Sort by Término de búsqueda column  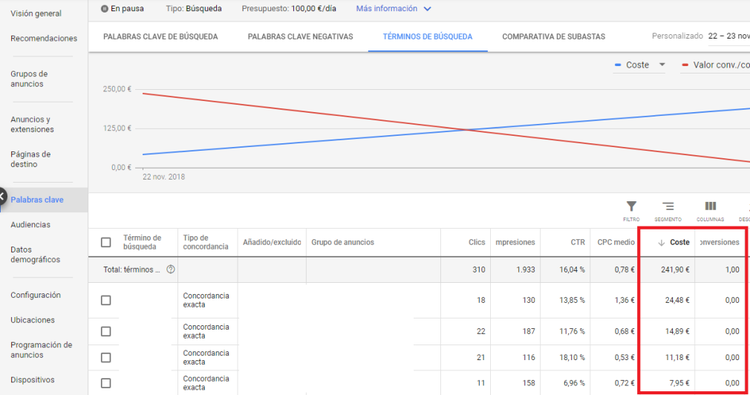pyautogui.click(x=142, y=242)
